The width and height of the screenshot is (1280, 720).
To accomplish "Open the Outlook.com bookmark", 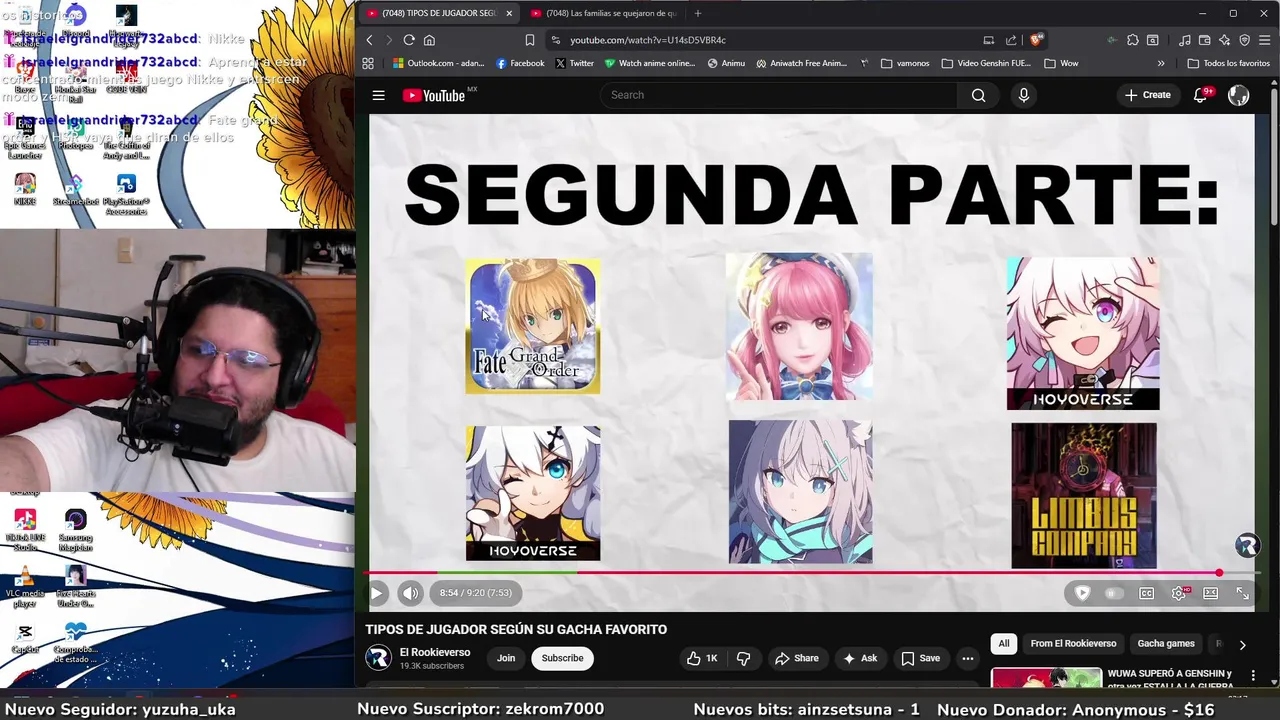I will [x=438, y=63].
